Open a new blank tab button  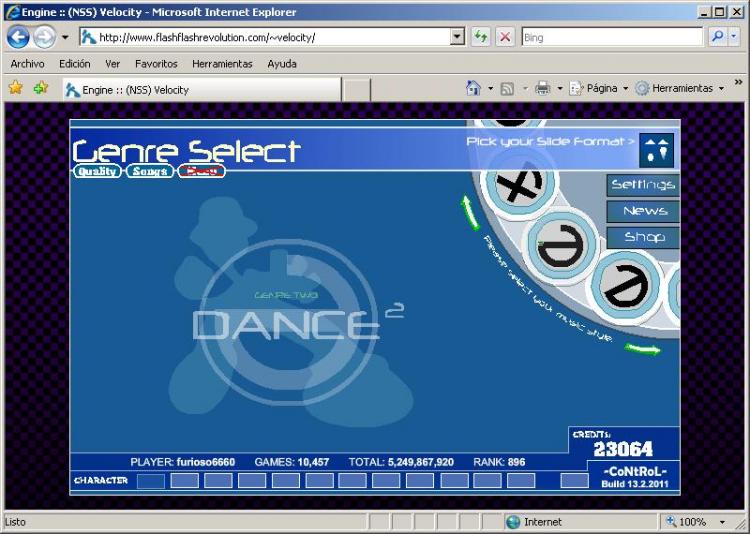point(357,89)
